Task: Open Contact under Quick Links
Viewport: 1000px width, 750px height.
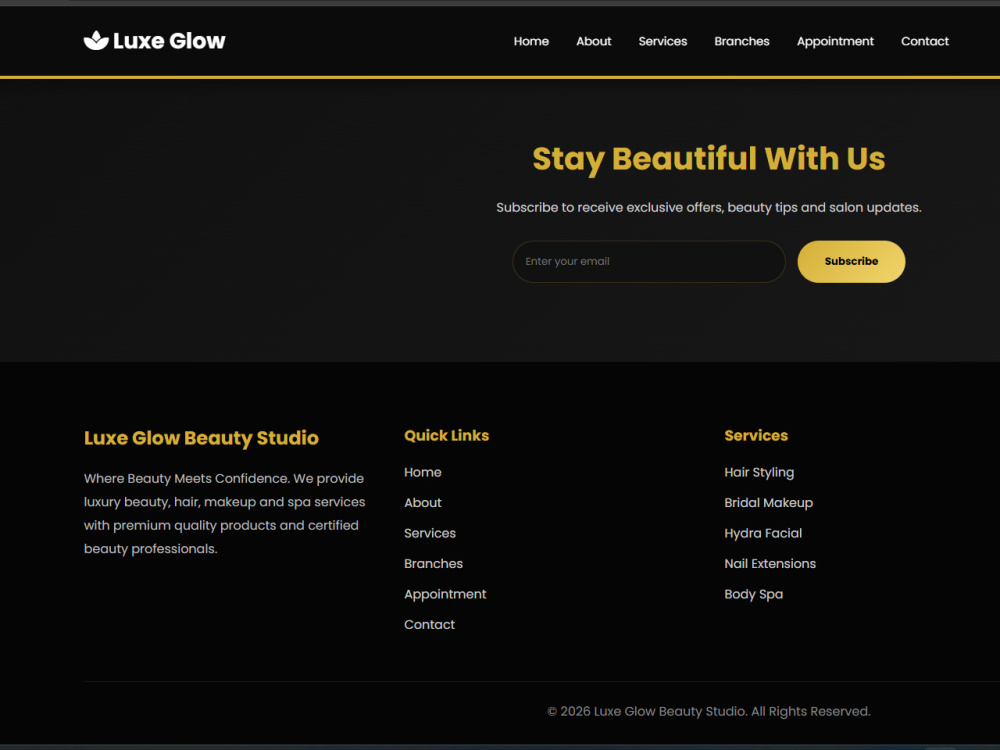Action: 430,625
